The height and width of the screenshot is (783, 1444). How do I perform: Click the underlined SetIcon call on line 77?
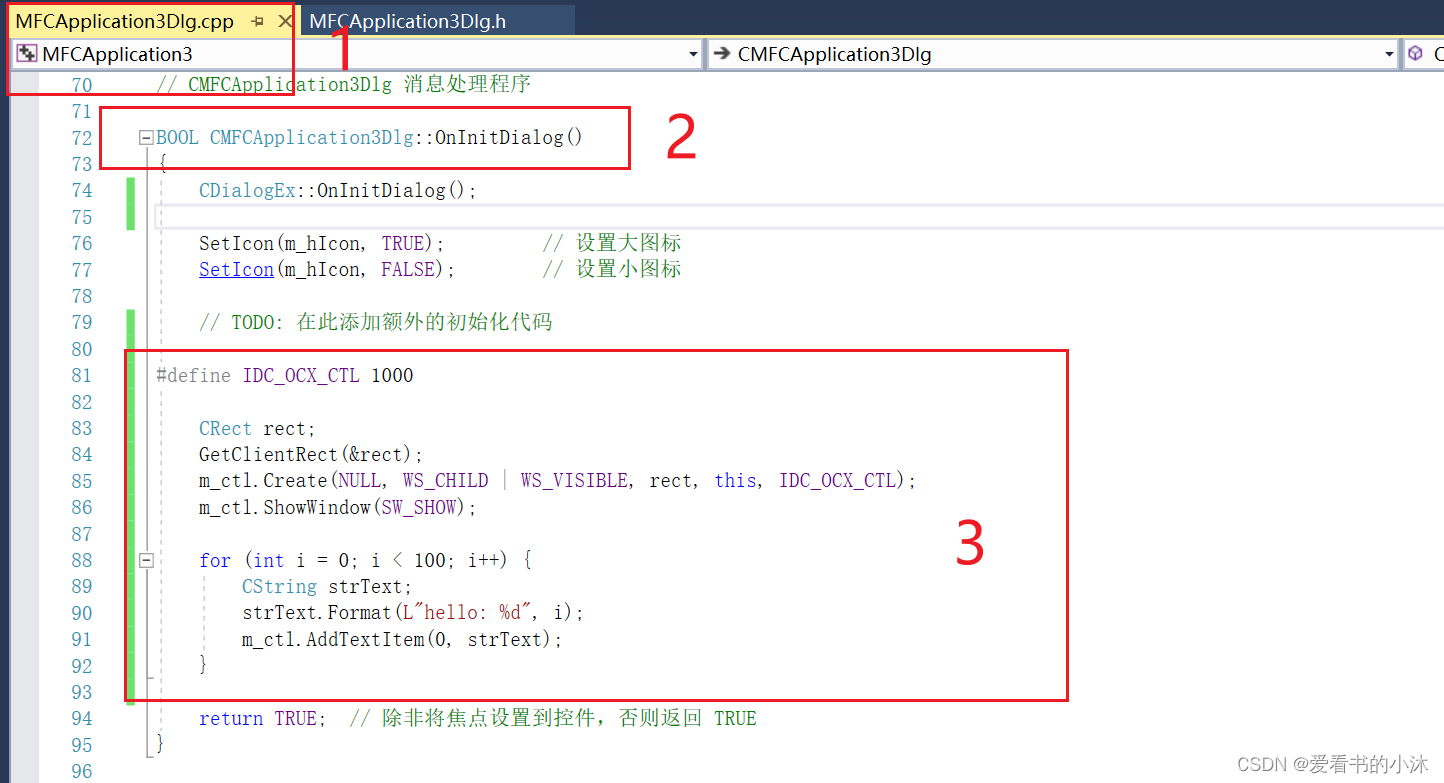(x=236, y=269)
